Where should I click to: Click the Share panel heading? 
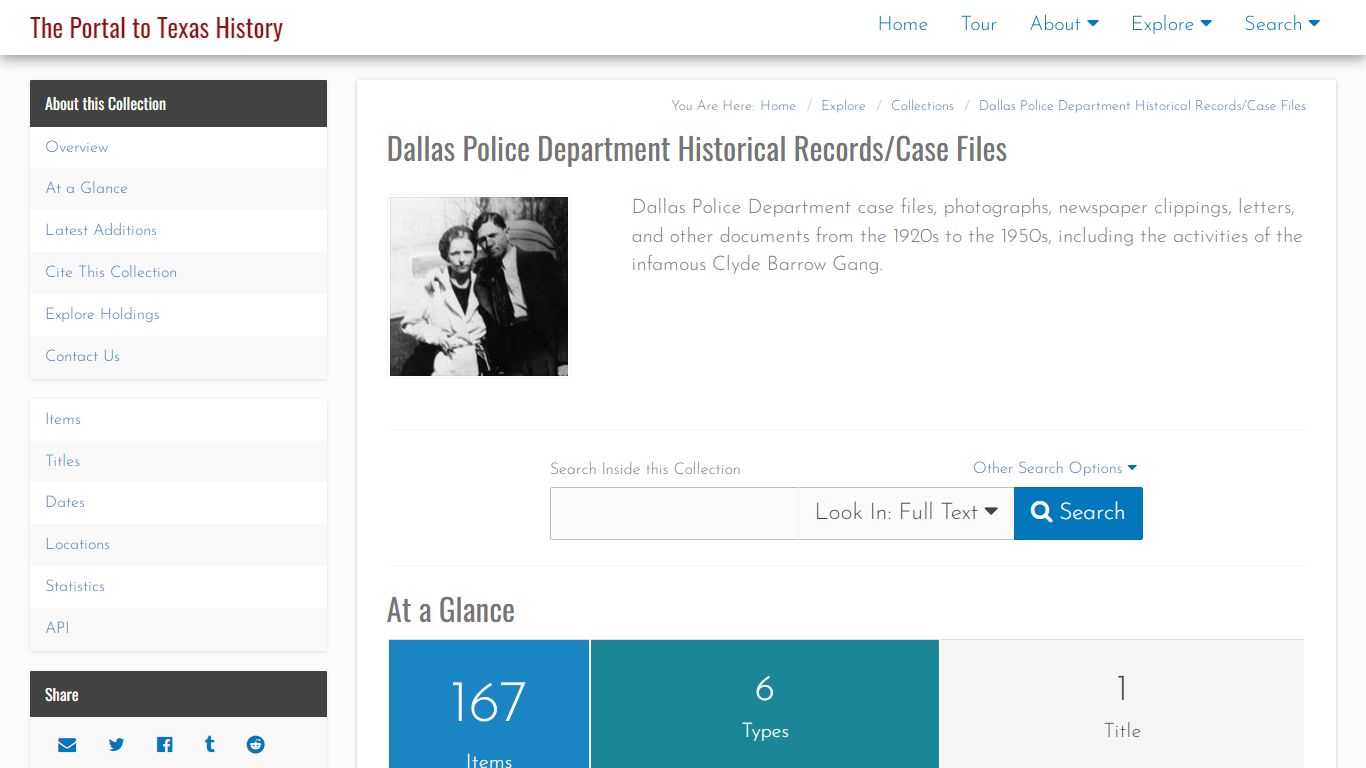[x=178, y=694]
